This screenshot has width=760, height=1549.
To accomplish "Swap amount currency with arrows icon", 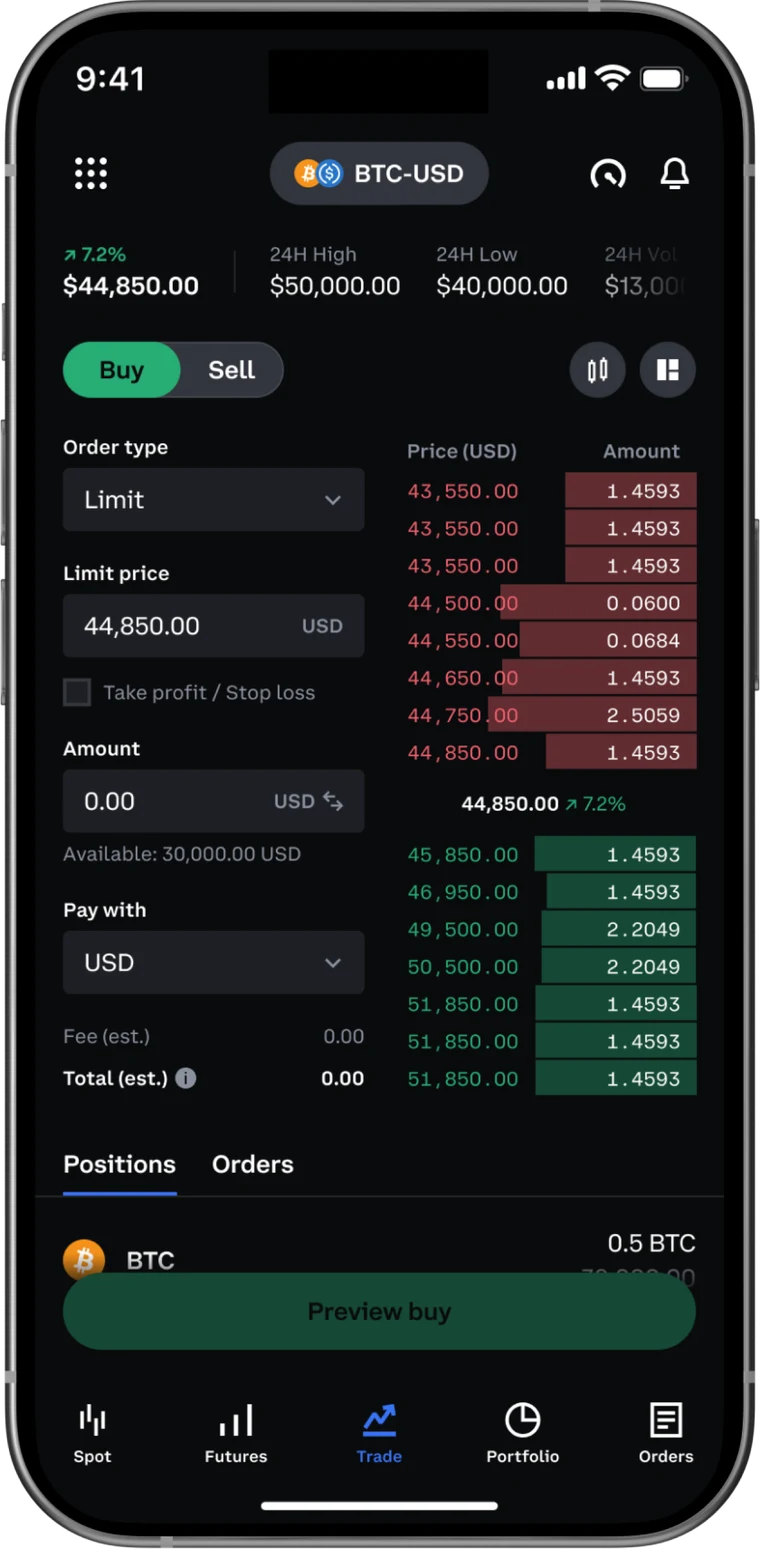I will [x=333, y=801].
